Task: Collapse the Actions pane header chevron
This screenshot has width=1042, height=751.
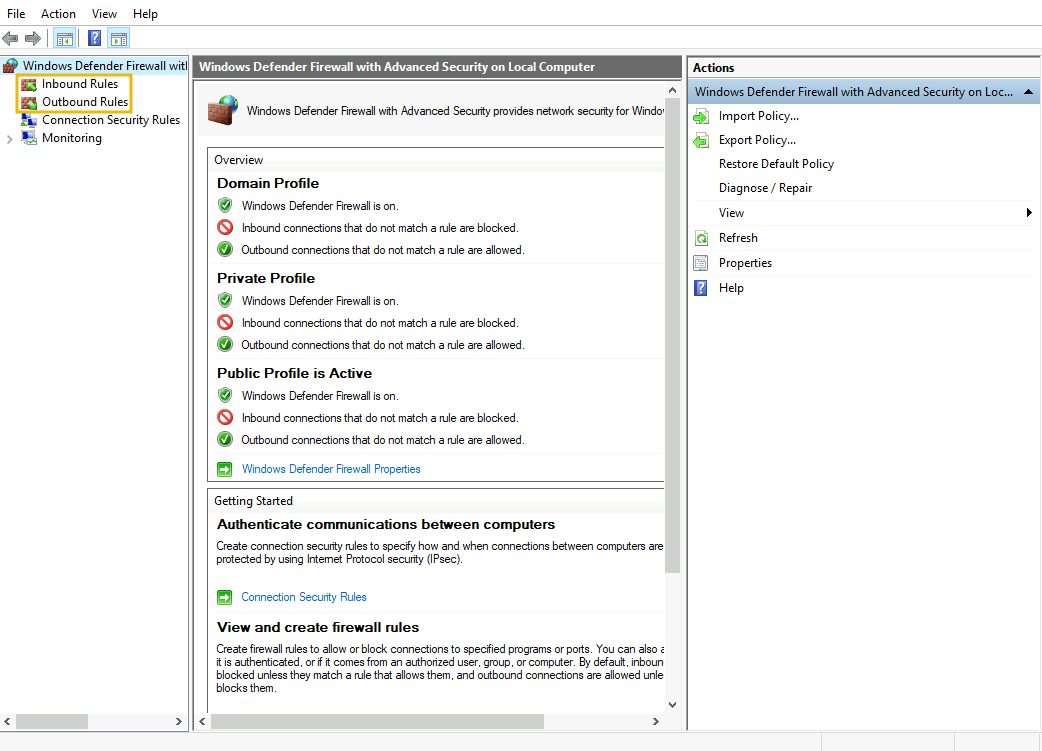Action: [1028, 91]
